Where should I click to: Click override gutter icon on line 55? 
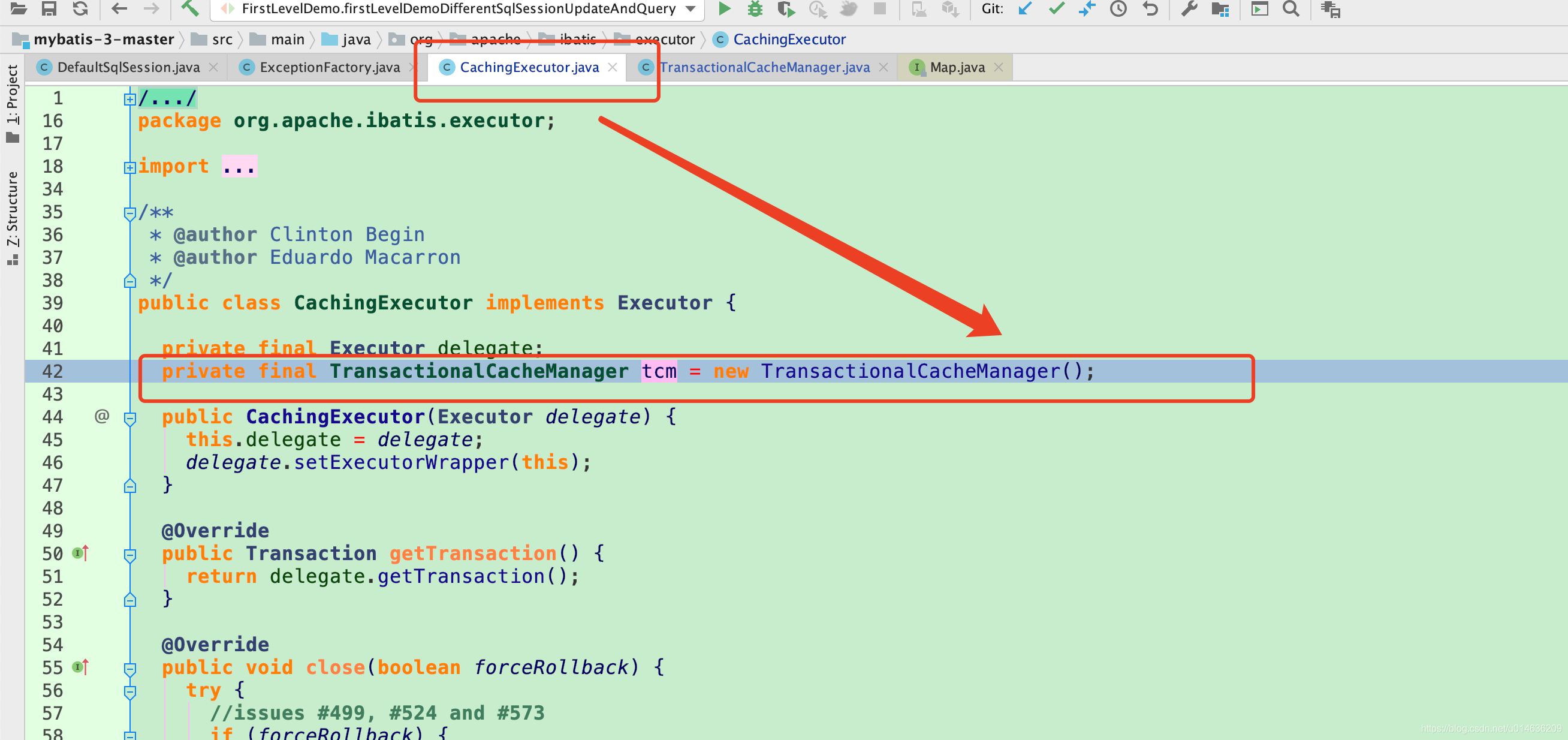point(80,667)
